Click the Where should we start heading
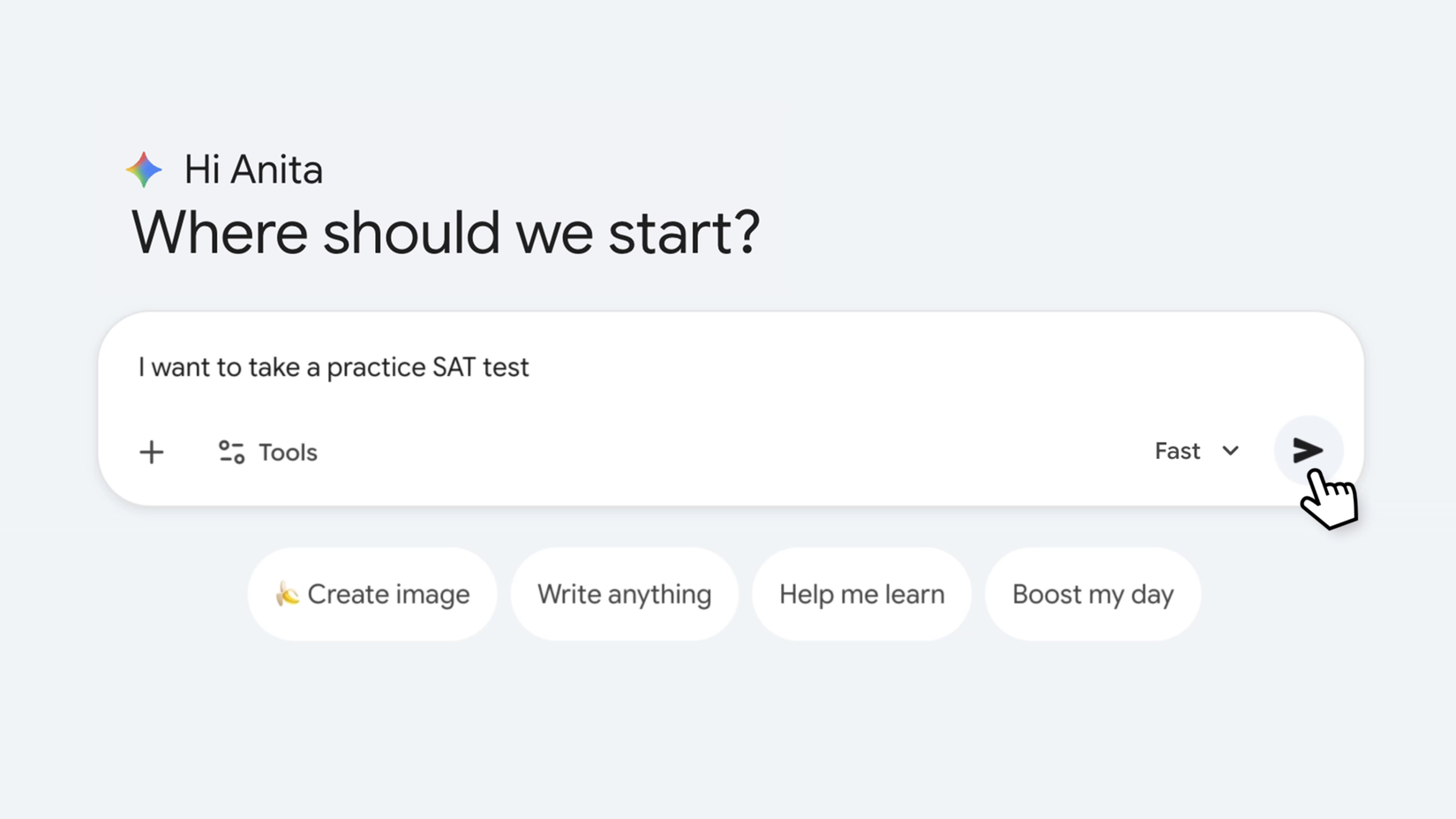The width and height of the screenshot is (1456, 819). [x=445, y=233]
